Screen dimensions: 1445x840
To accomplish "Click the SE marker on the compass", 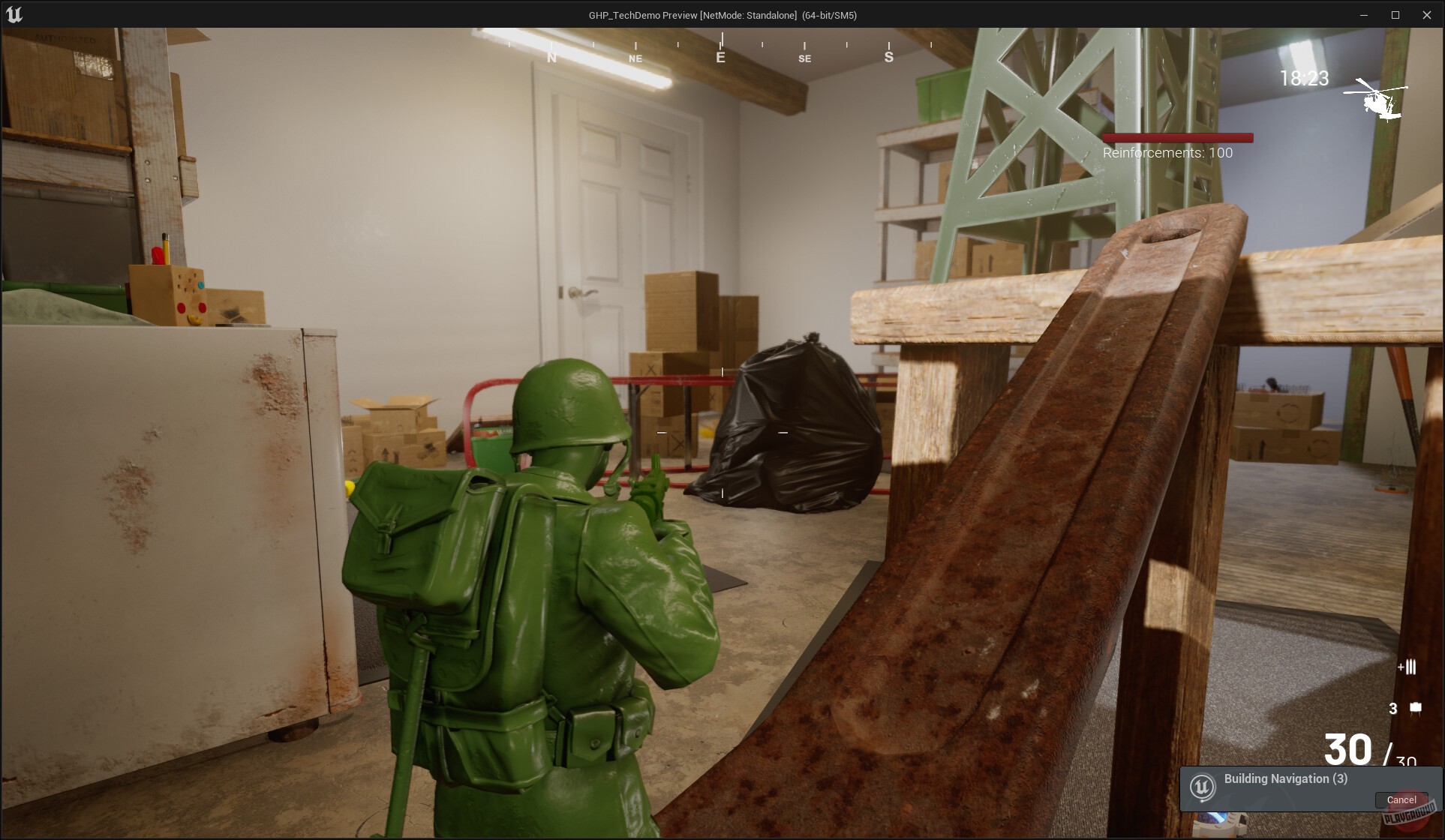I will [x=804, y=58].
